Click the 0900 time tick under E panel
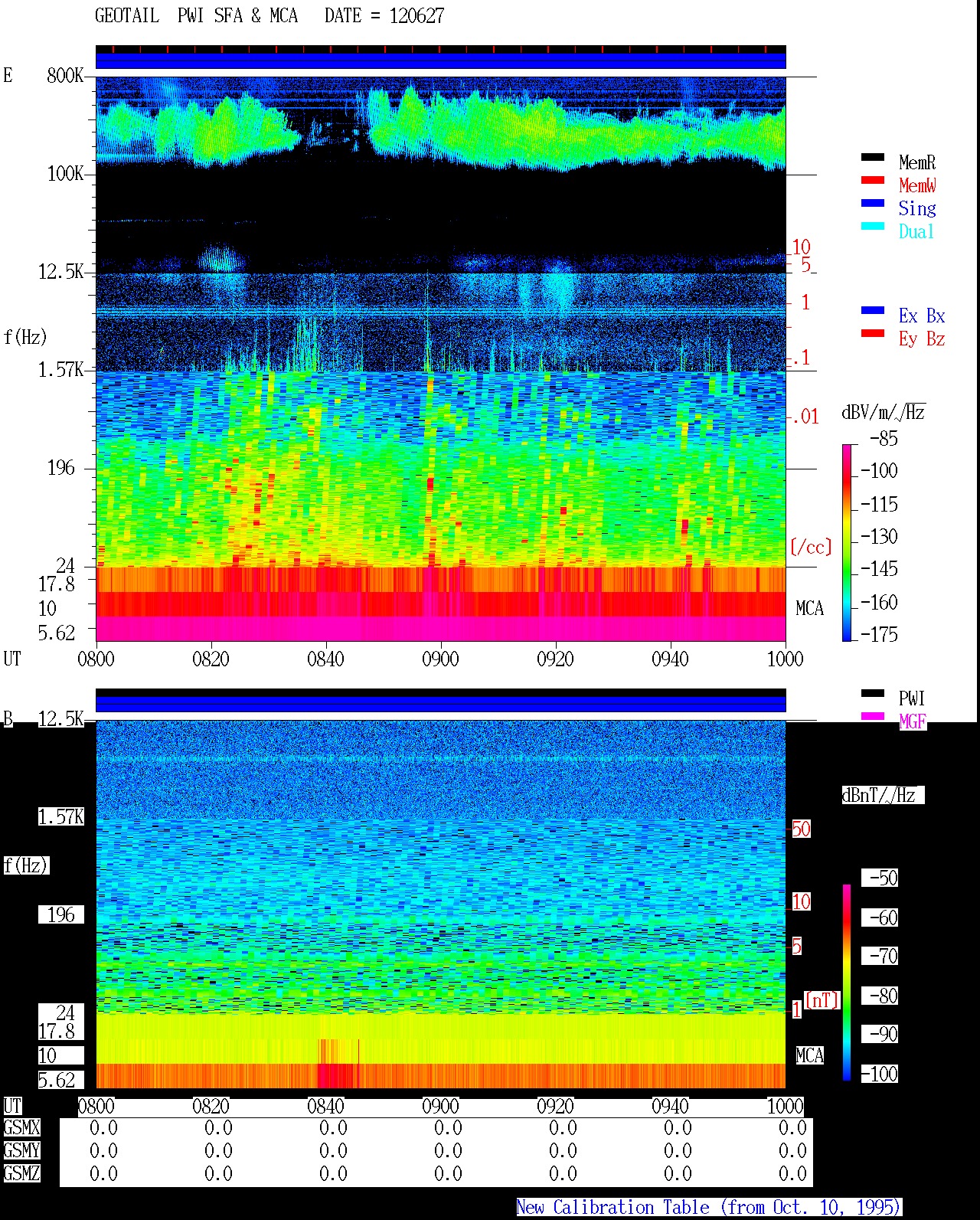This screenshot has width=980, height=1220. [x=440, y=659]
